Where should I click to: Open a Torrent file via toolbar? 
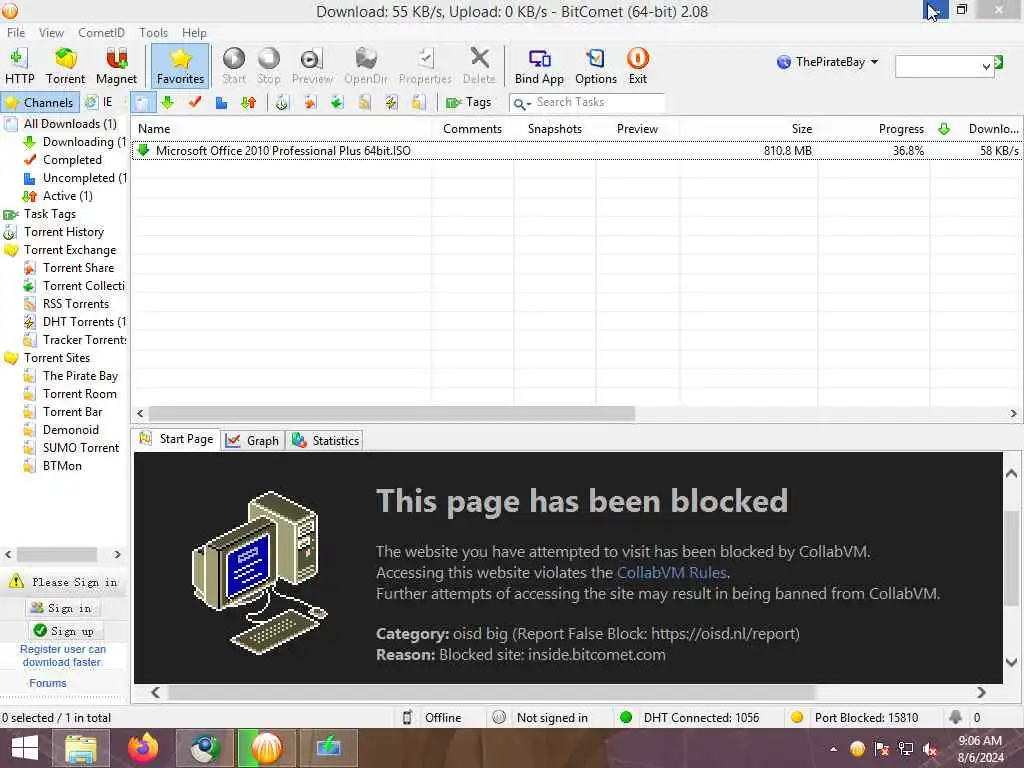tap(65, 65)
